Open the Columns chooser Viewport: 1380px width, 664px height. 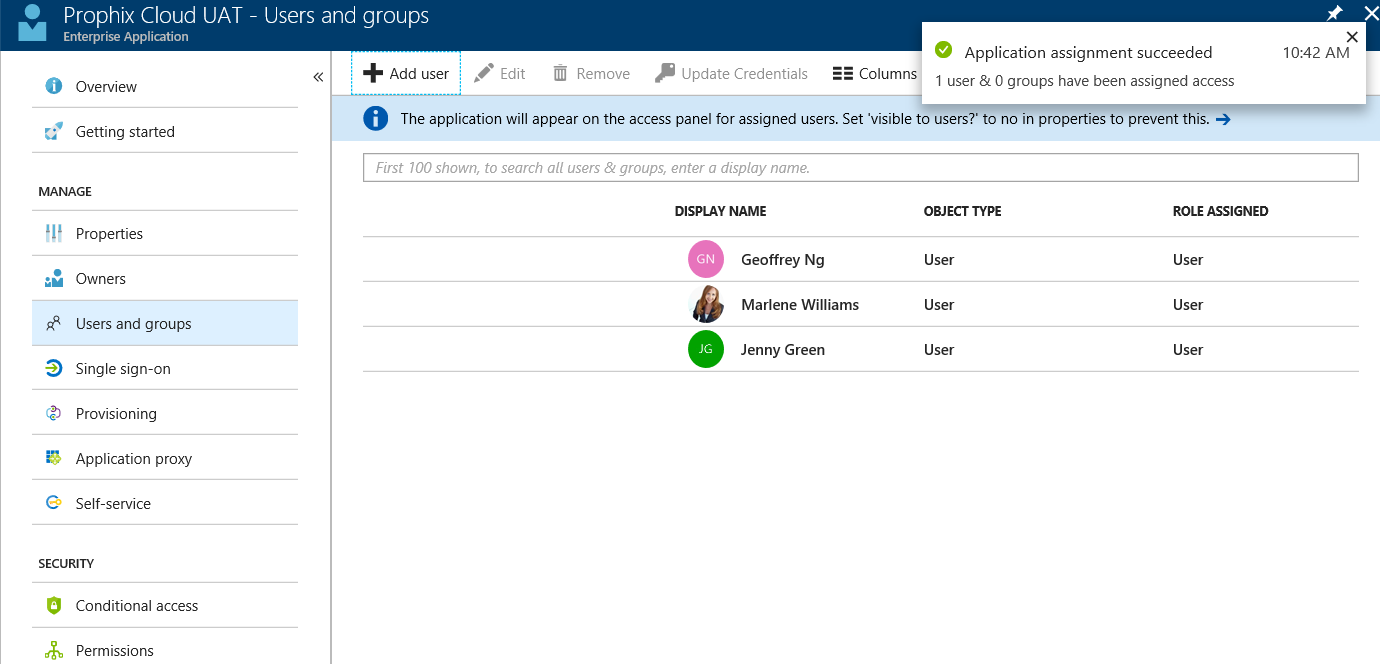coord(875,73)
